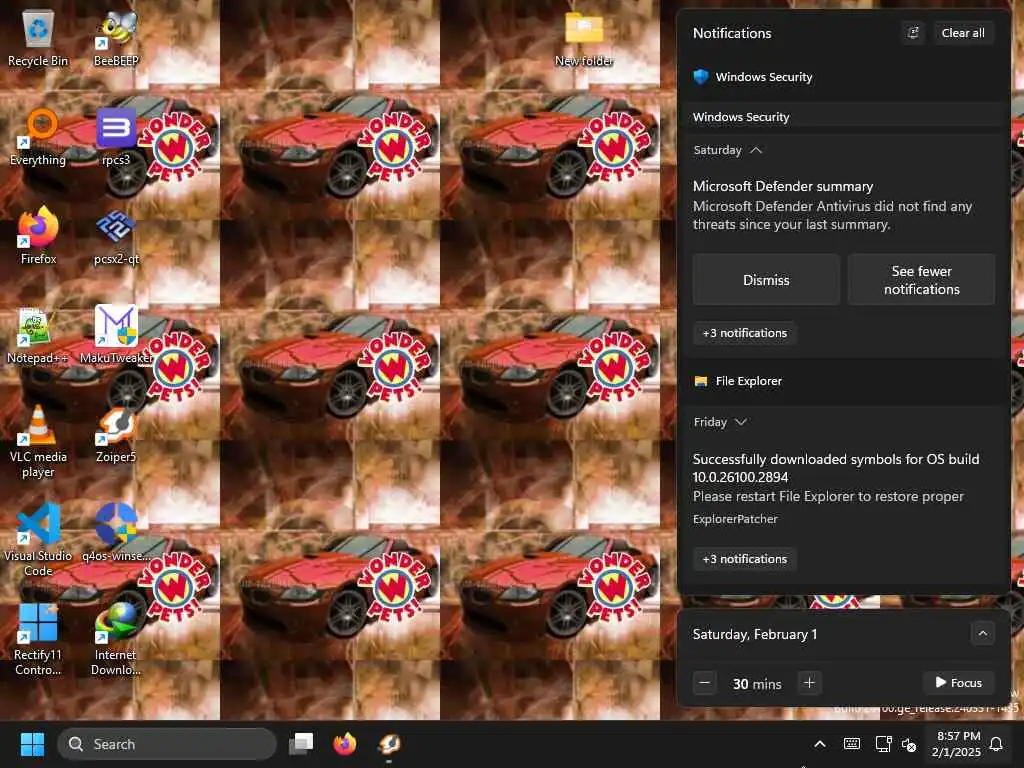The width and height of the screenshot is (1024, 768).
Task: Click the Windows Security subheading row
Action: tap(844, 117)
